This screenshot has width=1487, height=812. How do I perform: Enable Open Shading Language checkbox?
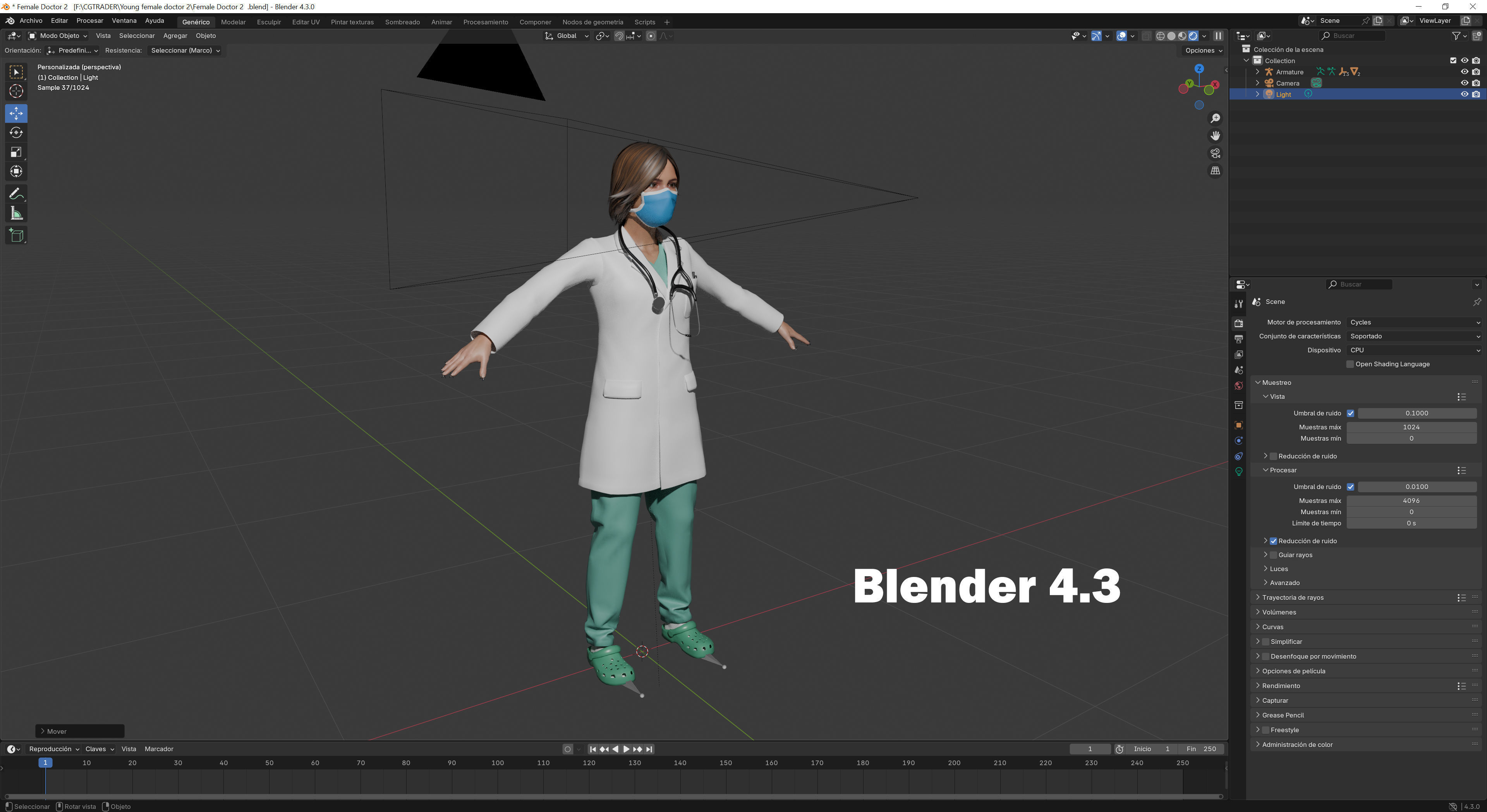(x=1350, y=364)
